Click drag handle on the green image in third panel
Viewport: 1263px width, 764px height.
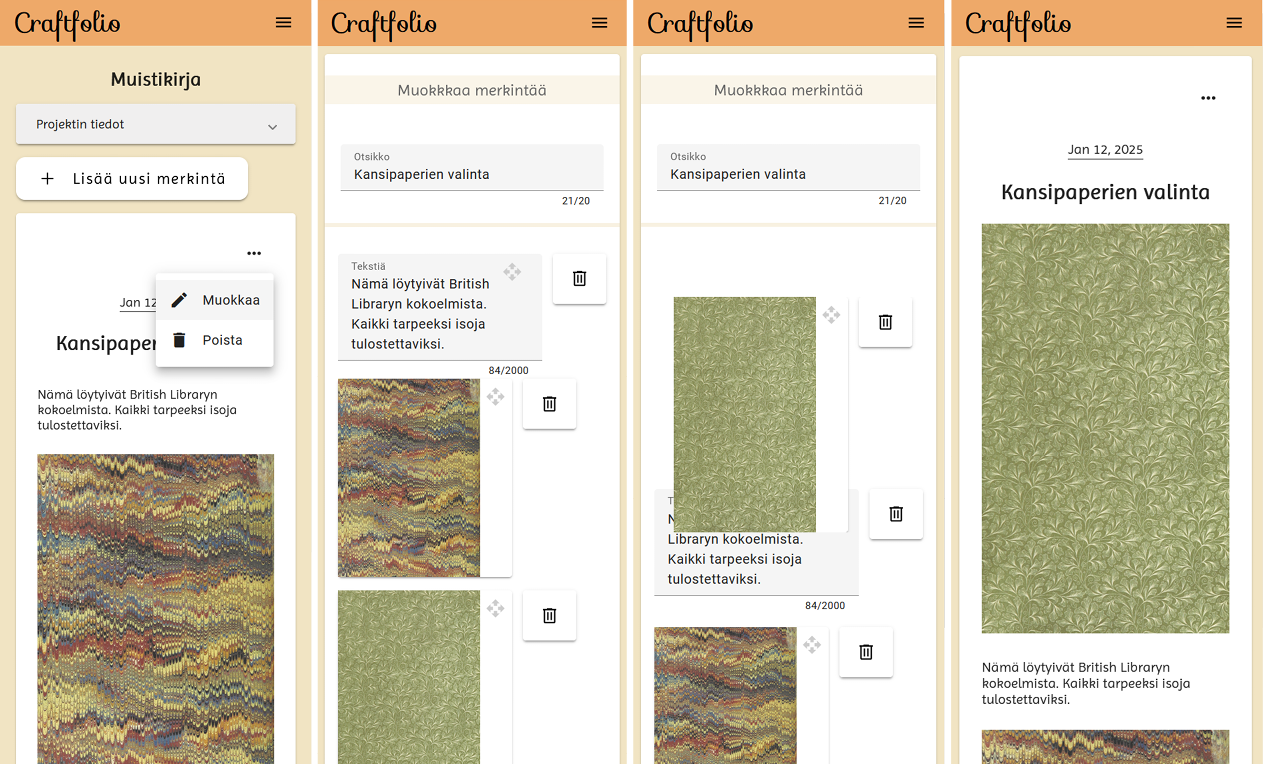point(831,315)
